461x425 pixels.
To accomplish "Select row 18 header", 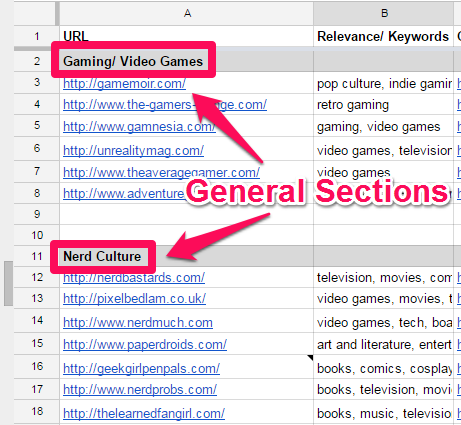I will click(37, 411).
